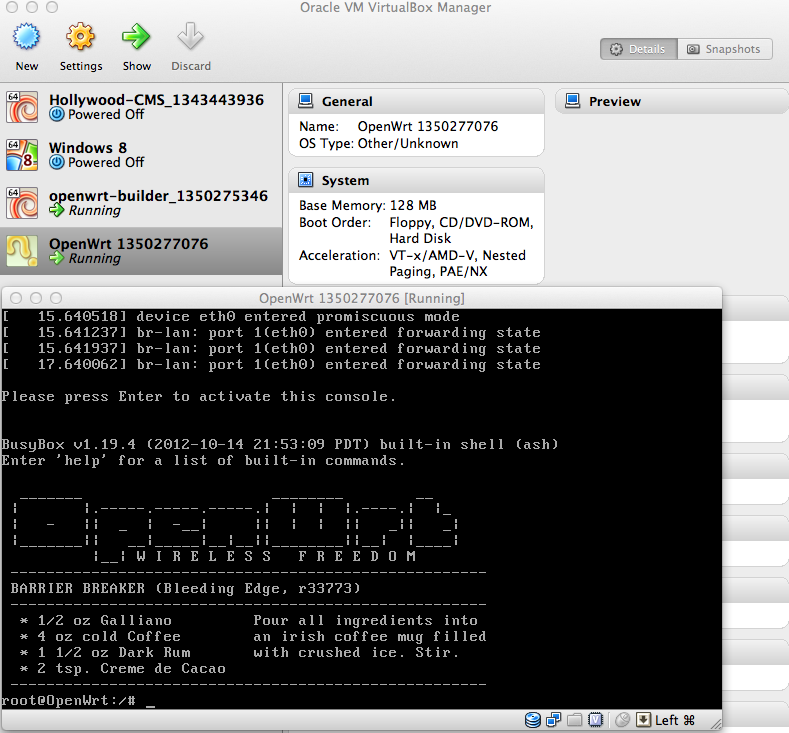This screenshot has height=733, width=789.
Task: Click the Oracle VM VirtualBox Manager window title
Action: (396, 8)
